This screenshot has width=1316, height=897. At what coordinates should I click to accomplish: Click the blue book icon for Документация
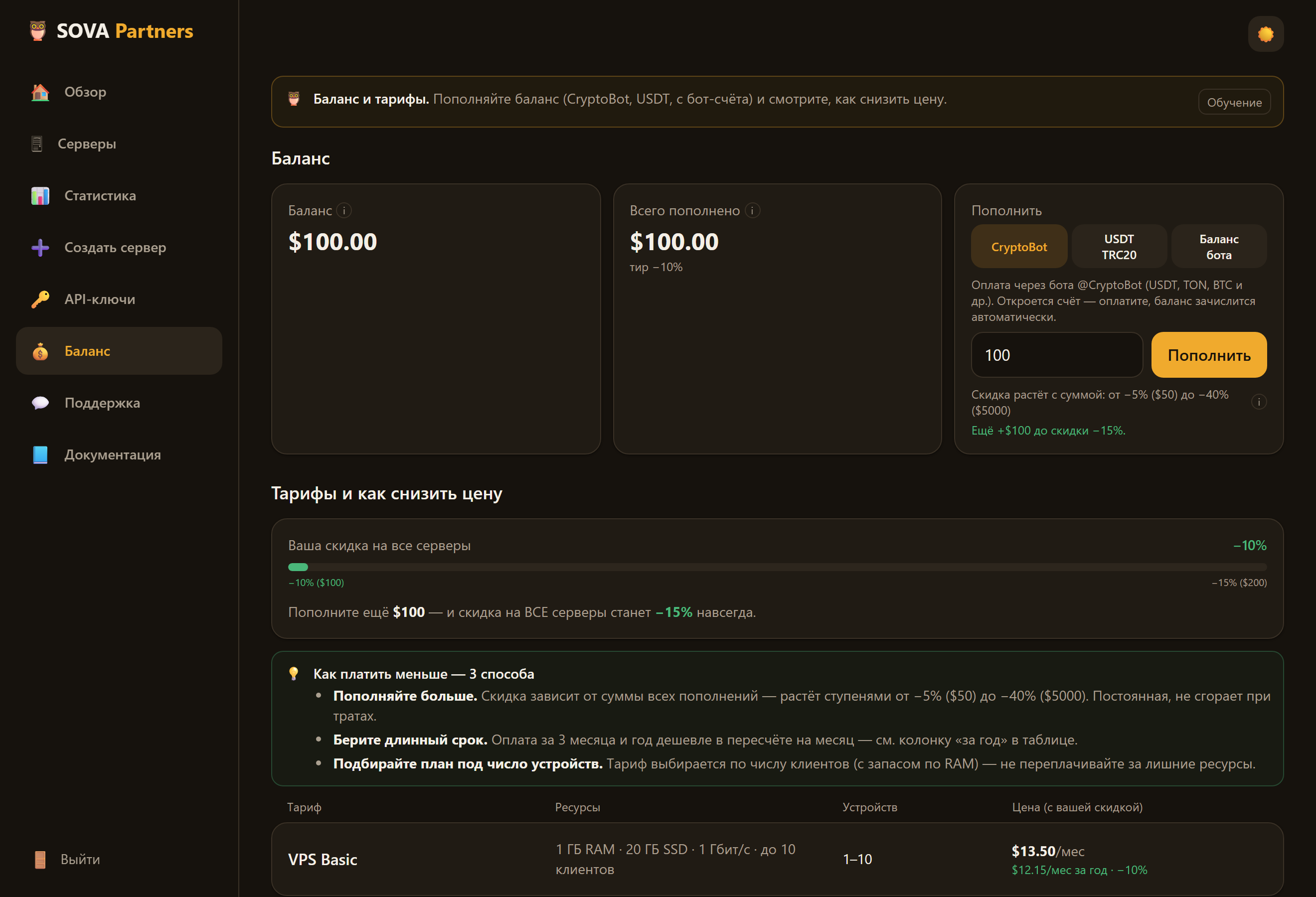(40, 455)
